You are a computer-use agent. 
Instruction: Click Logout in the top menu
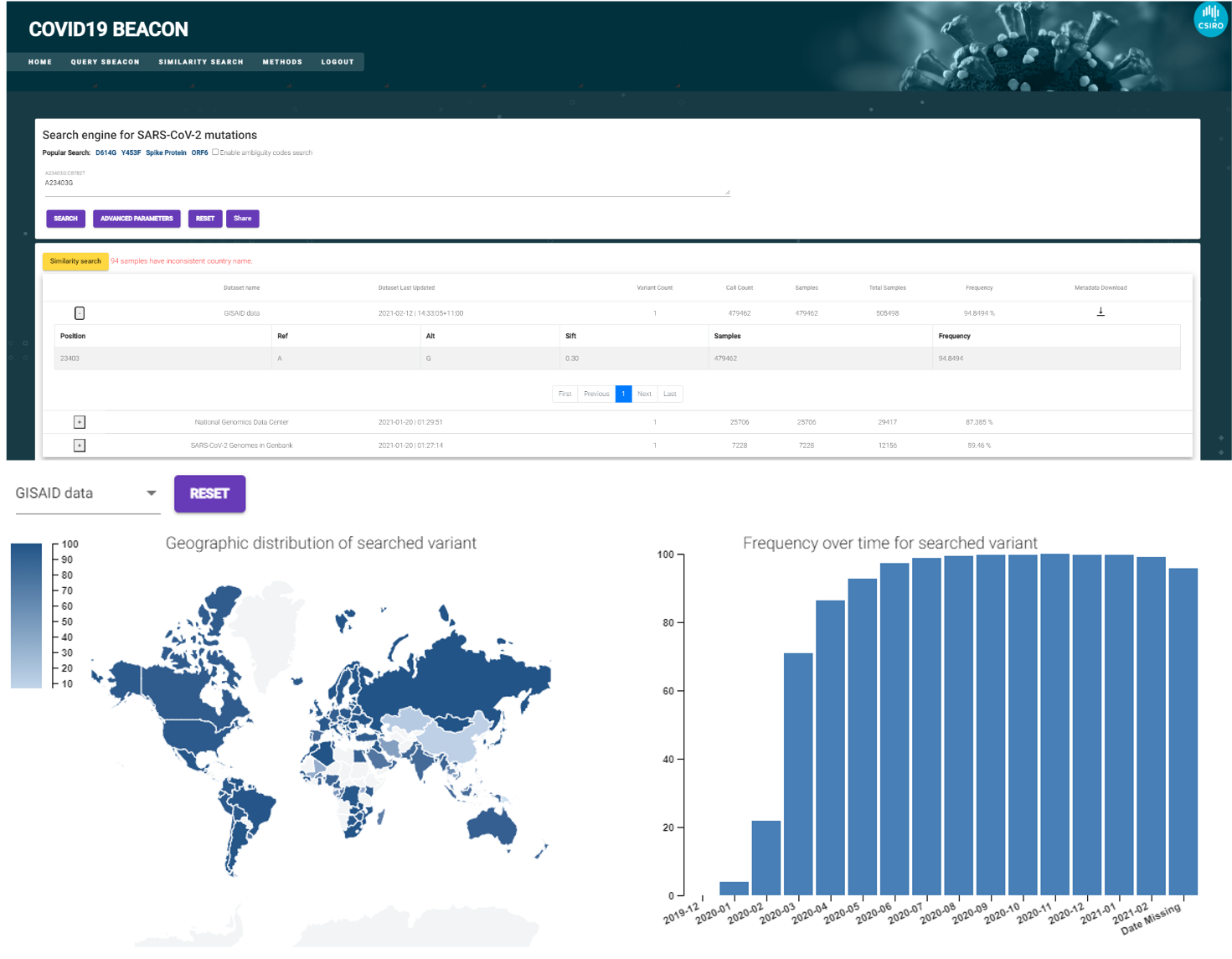pyautogui.click(x=338, y=62)
